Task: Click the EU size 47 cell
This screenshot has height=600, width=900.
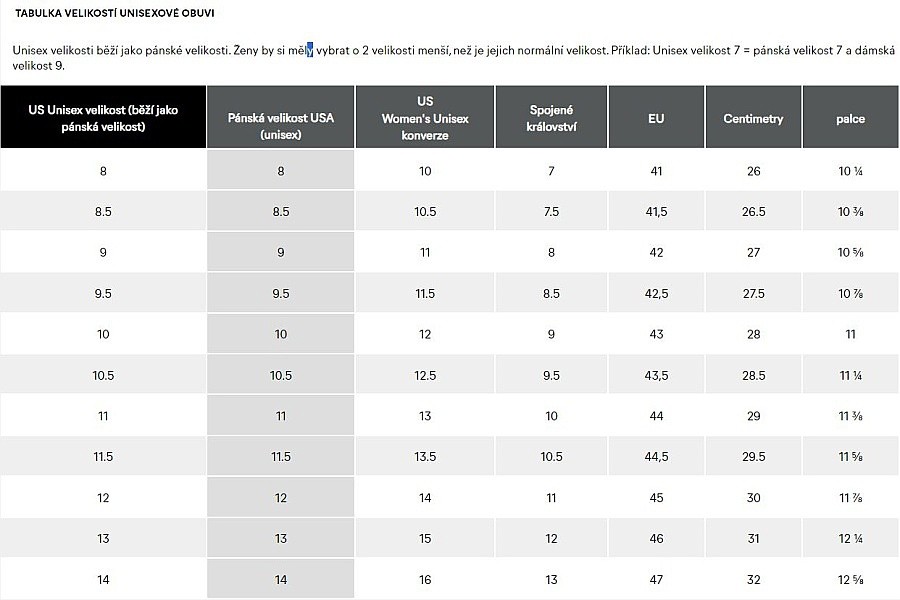Action: click(656, 579)
